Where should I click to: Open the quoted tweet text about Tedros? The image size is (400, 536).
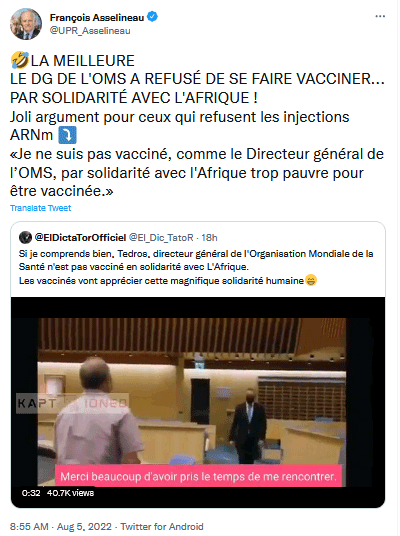[x=196, y=267]
